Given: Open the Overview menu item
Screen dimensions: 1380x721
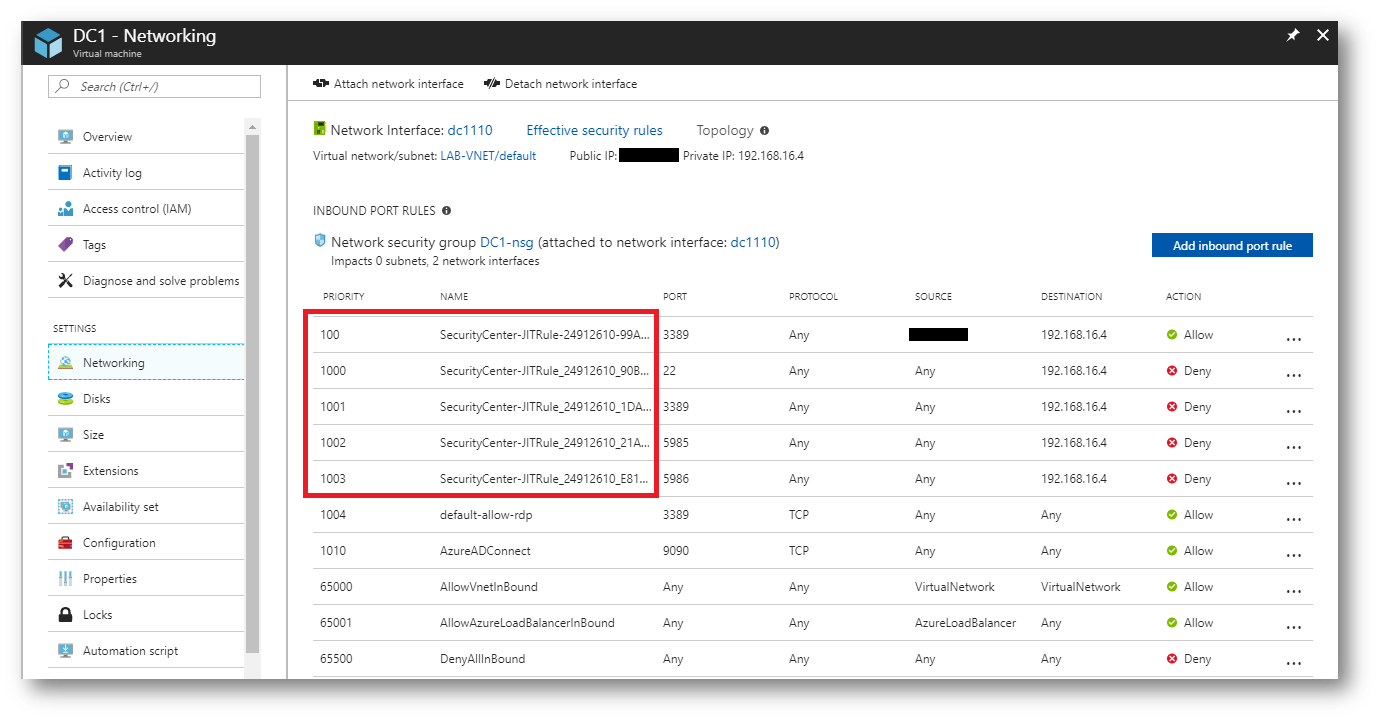Looking at the screenshot, I should (x=146, y=137).
